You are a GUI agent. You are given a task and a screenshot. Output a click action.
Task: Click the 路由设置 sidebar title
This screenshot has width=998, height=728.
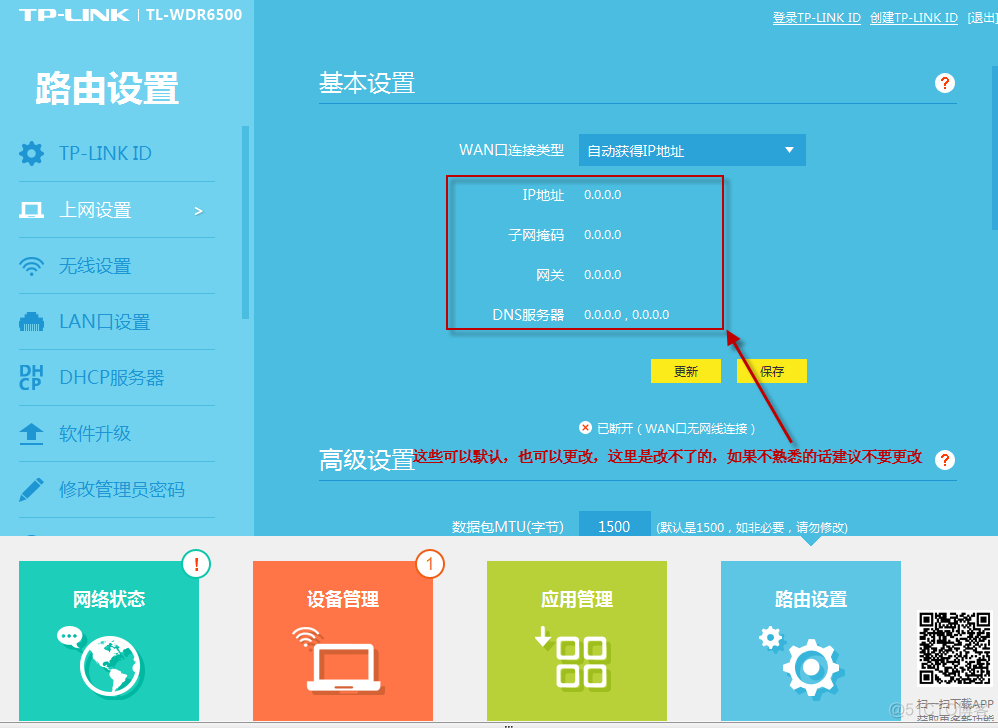[107, 88]
